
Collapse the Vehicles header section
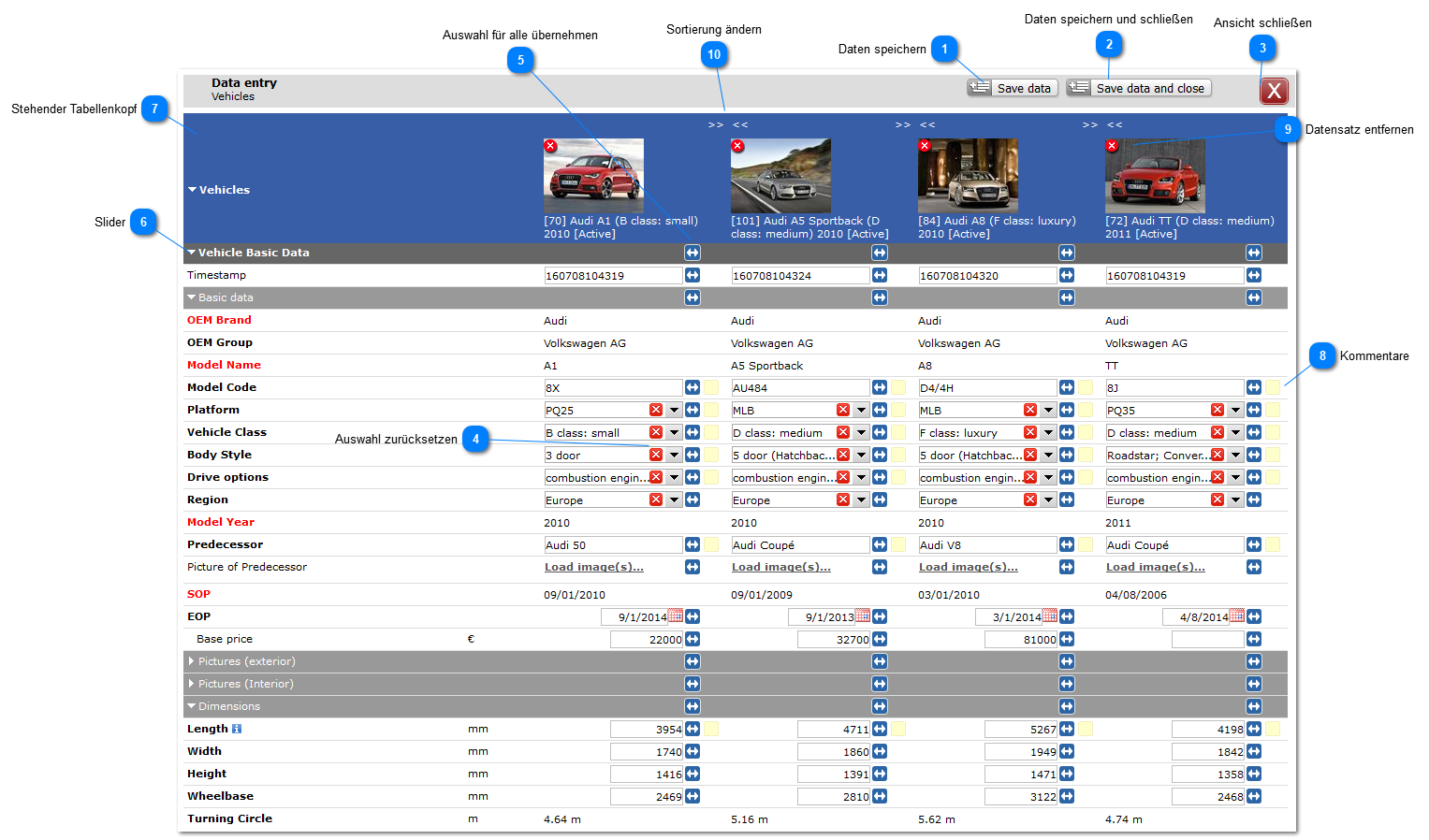point(193,190)
